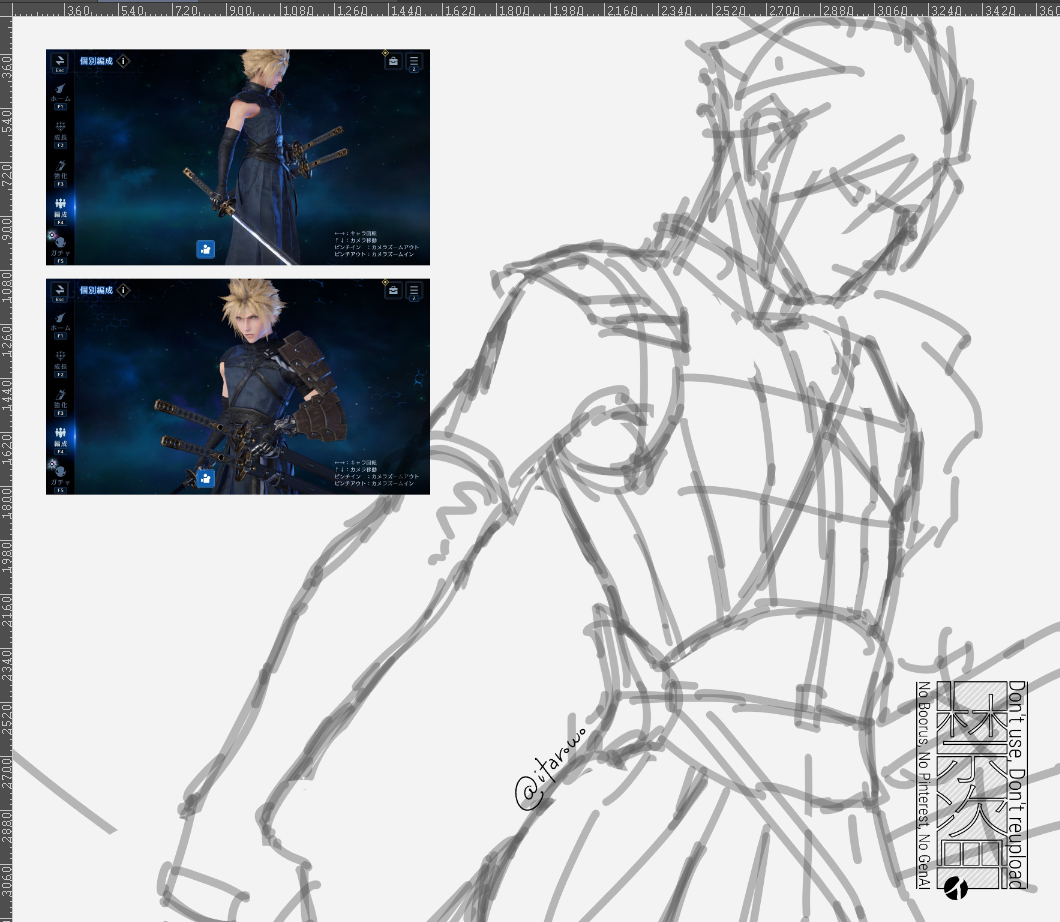This screenshot has width=1060, height=922.
Task: Click the highlighted 編成 icon in the side-view reference
Action: coord(60,207)
